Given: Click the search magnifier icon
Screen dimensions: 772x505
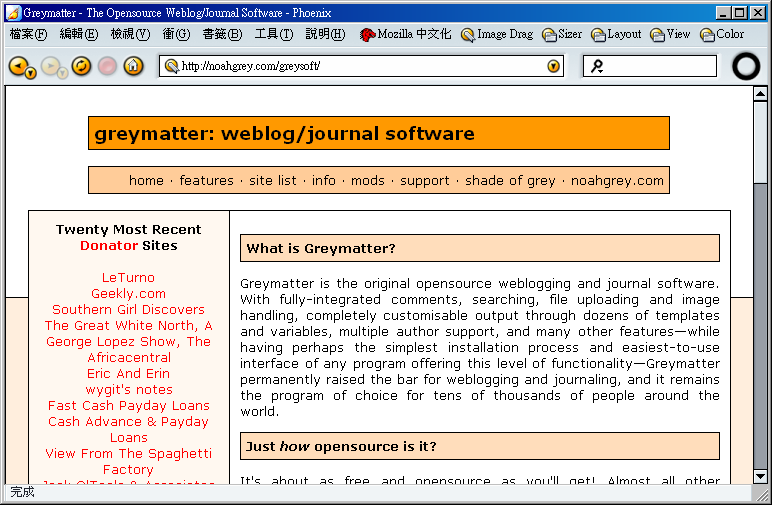Looking at the screenshot, I should pos(597,66).
